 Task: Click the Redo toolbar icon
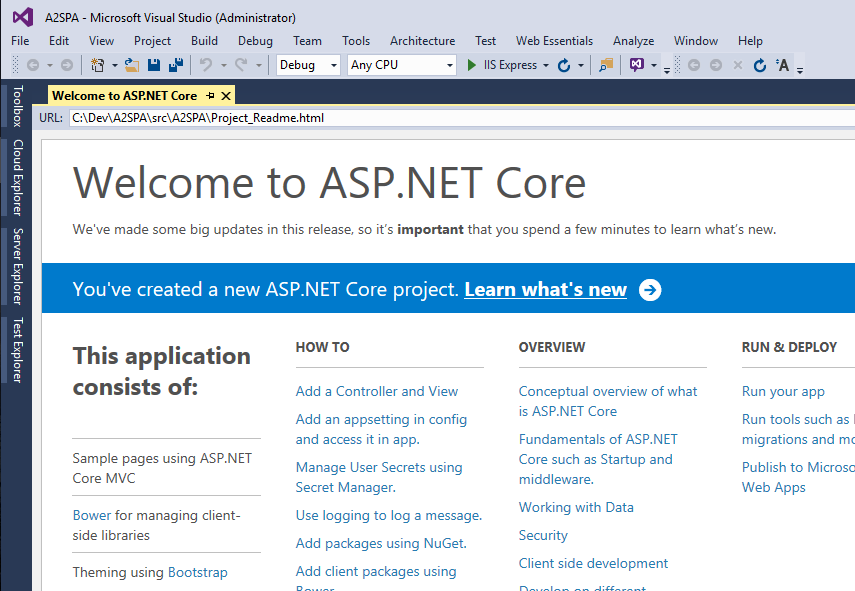241,65
